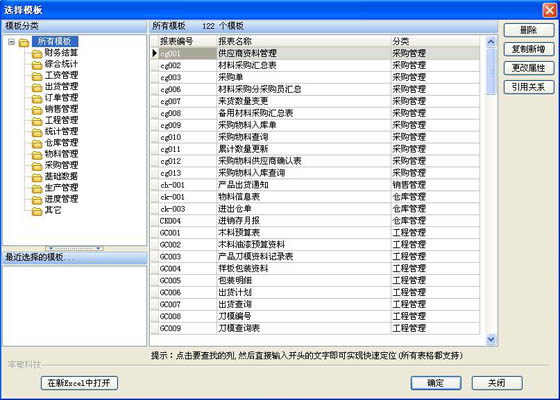Open the 订单管理 folder icon
560x400 pixels.
click(x=37, y=99)
